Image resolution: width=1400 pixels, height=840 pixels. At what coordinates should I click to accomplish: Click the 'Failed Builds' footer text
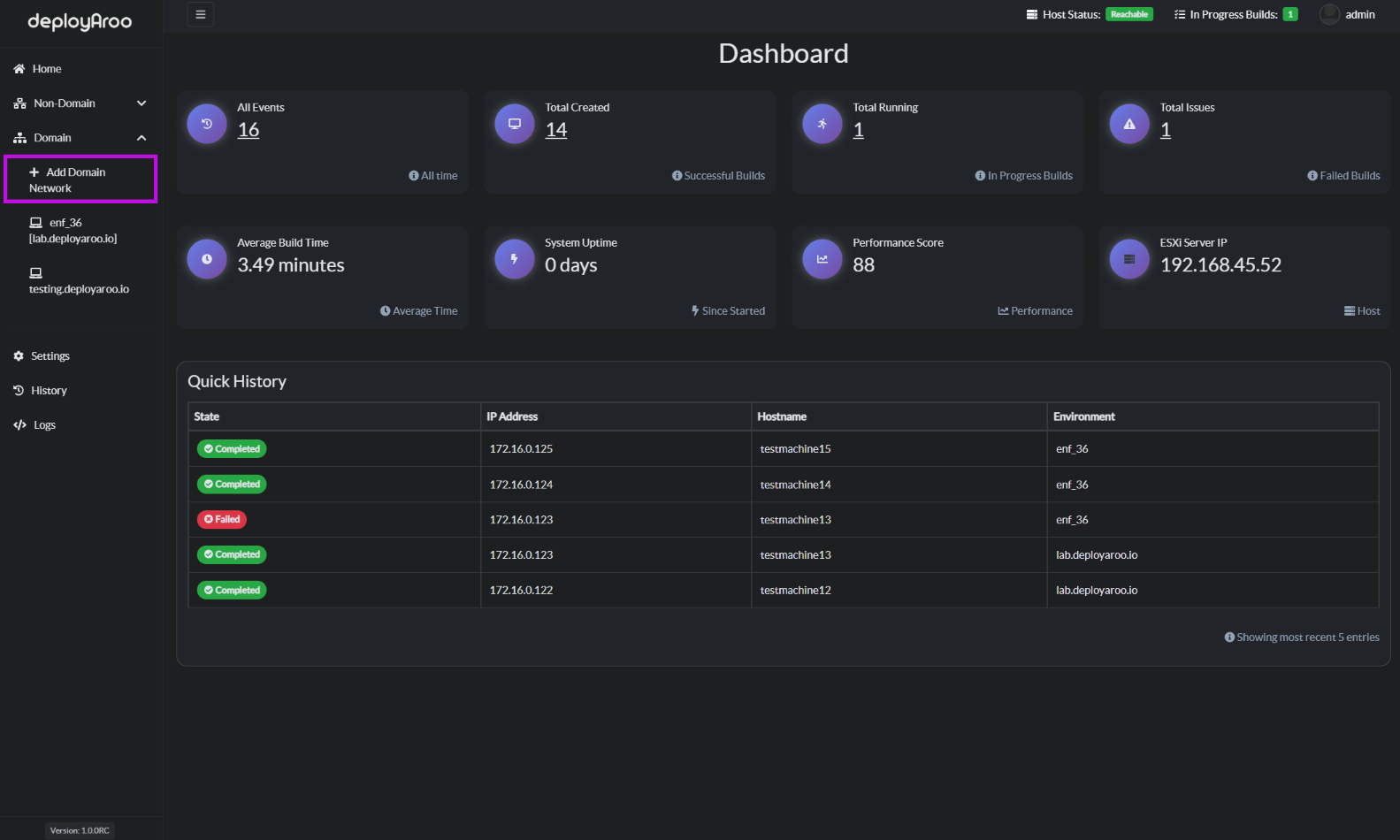(x=1343, y=176)
